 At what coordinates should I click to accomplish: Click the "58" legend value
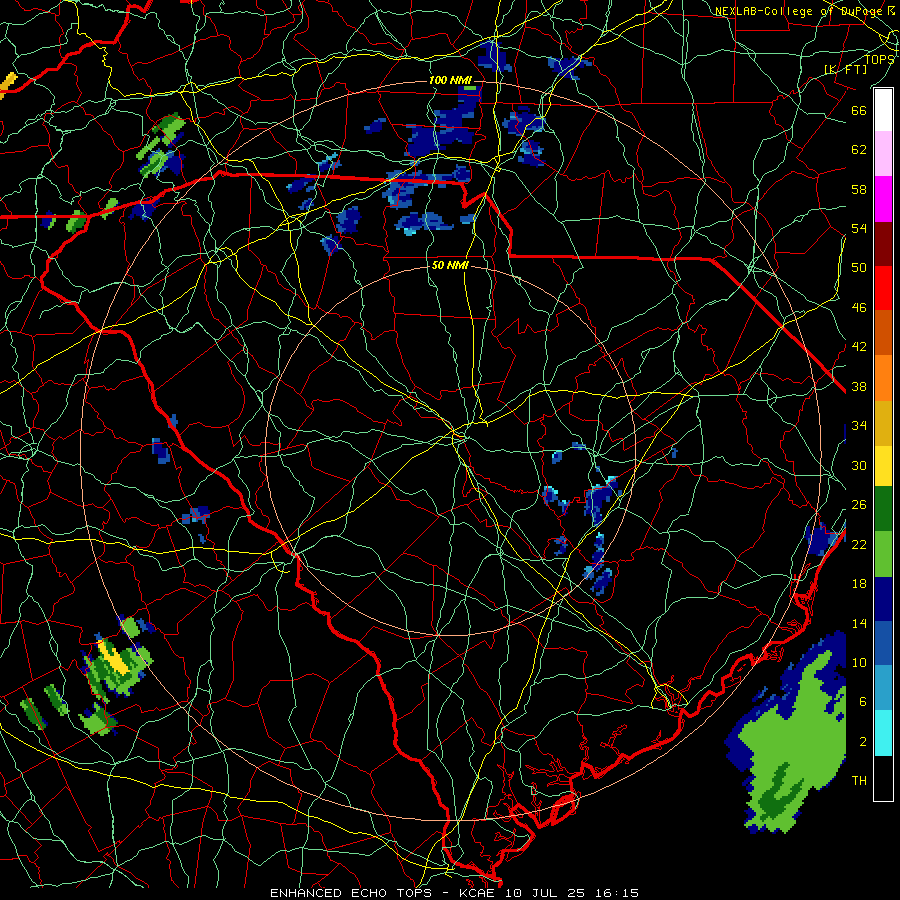859,189
